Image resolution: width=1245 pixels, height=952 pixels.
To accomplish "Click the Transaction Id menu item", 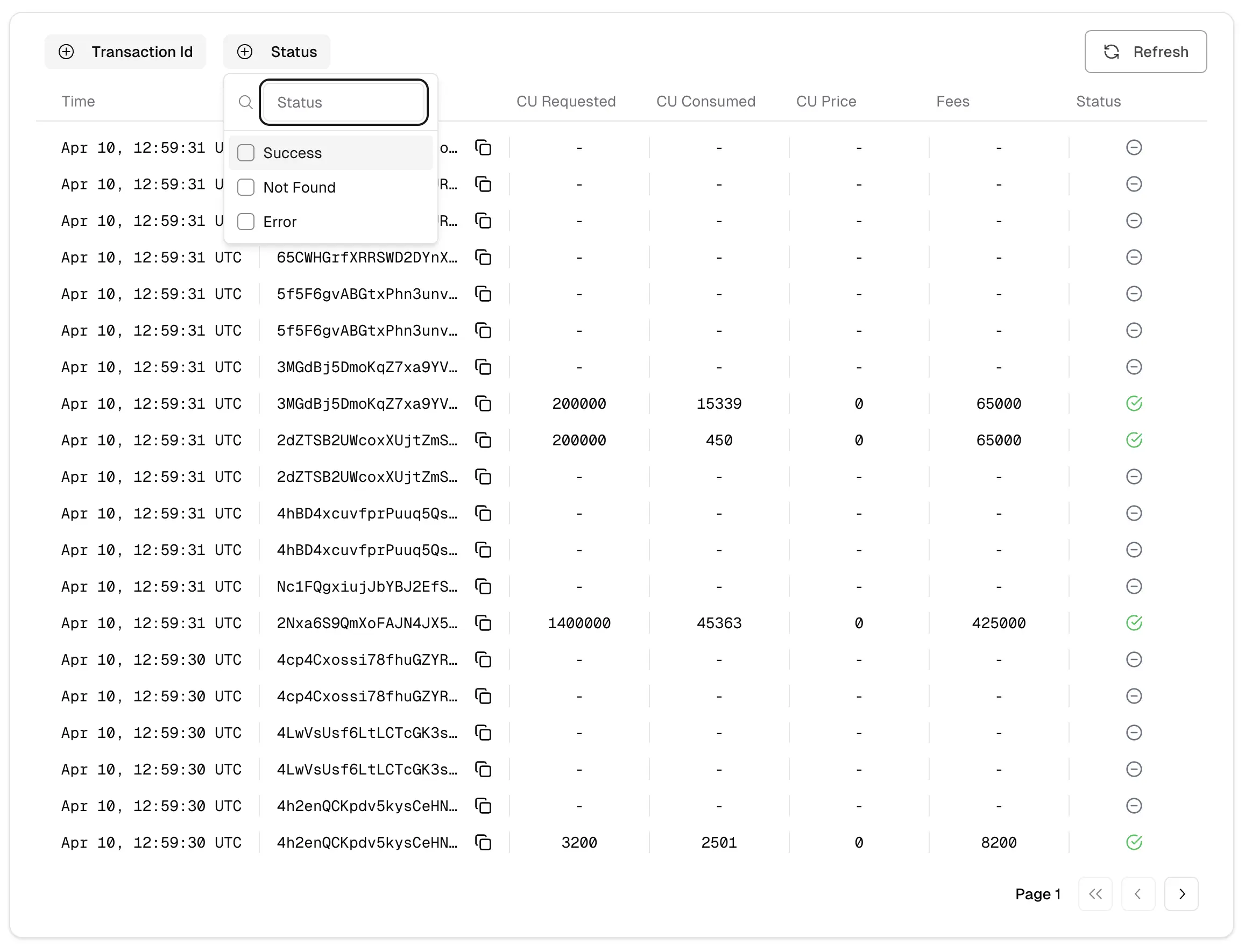I will coord(129,51).
